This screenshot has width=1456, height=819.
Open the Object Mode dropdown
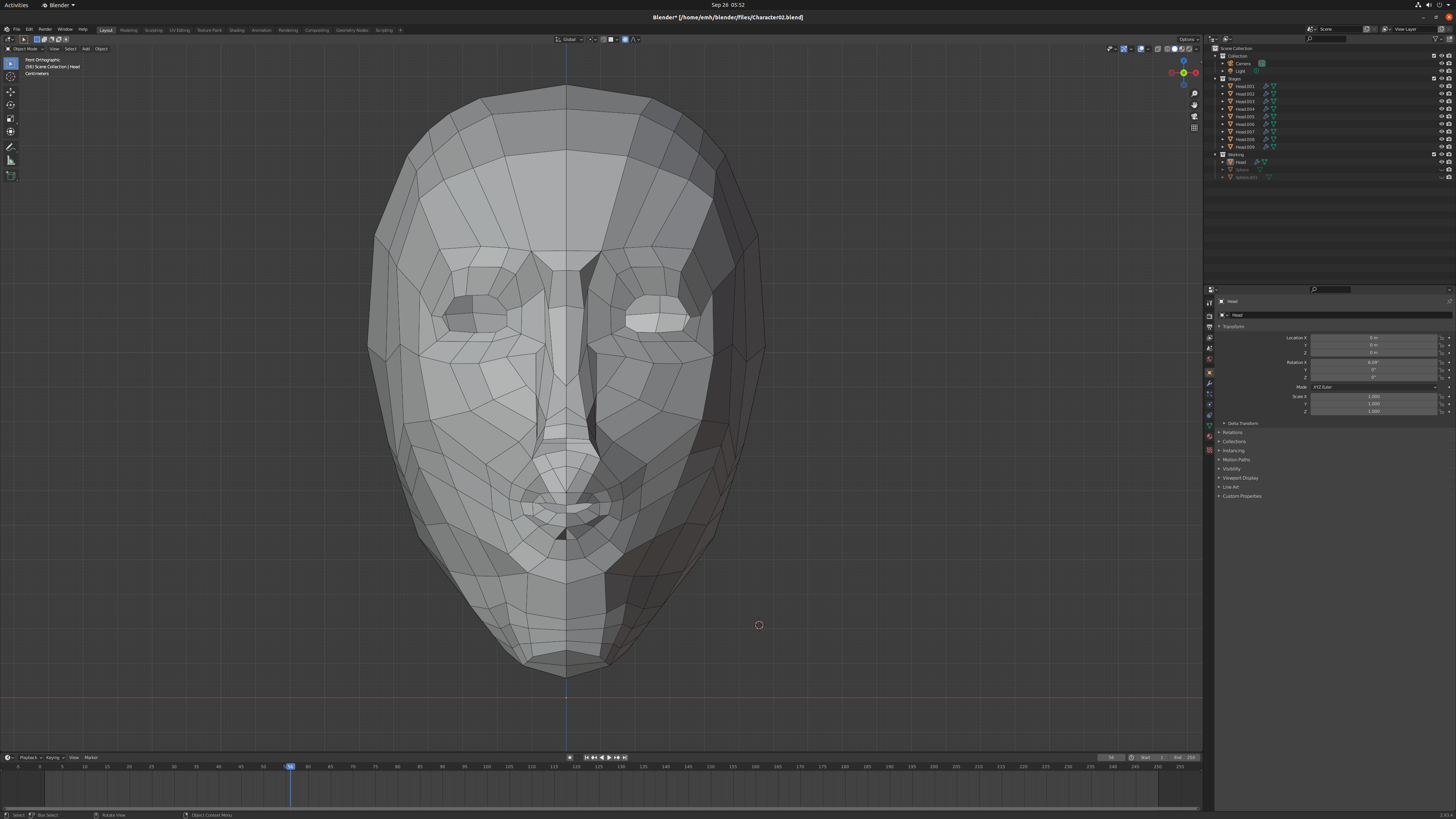[x=24, y=49]
